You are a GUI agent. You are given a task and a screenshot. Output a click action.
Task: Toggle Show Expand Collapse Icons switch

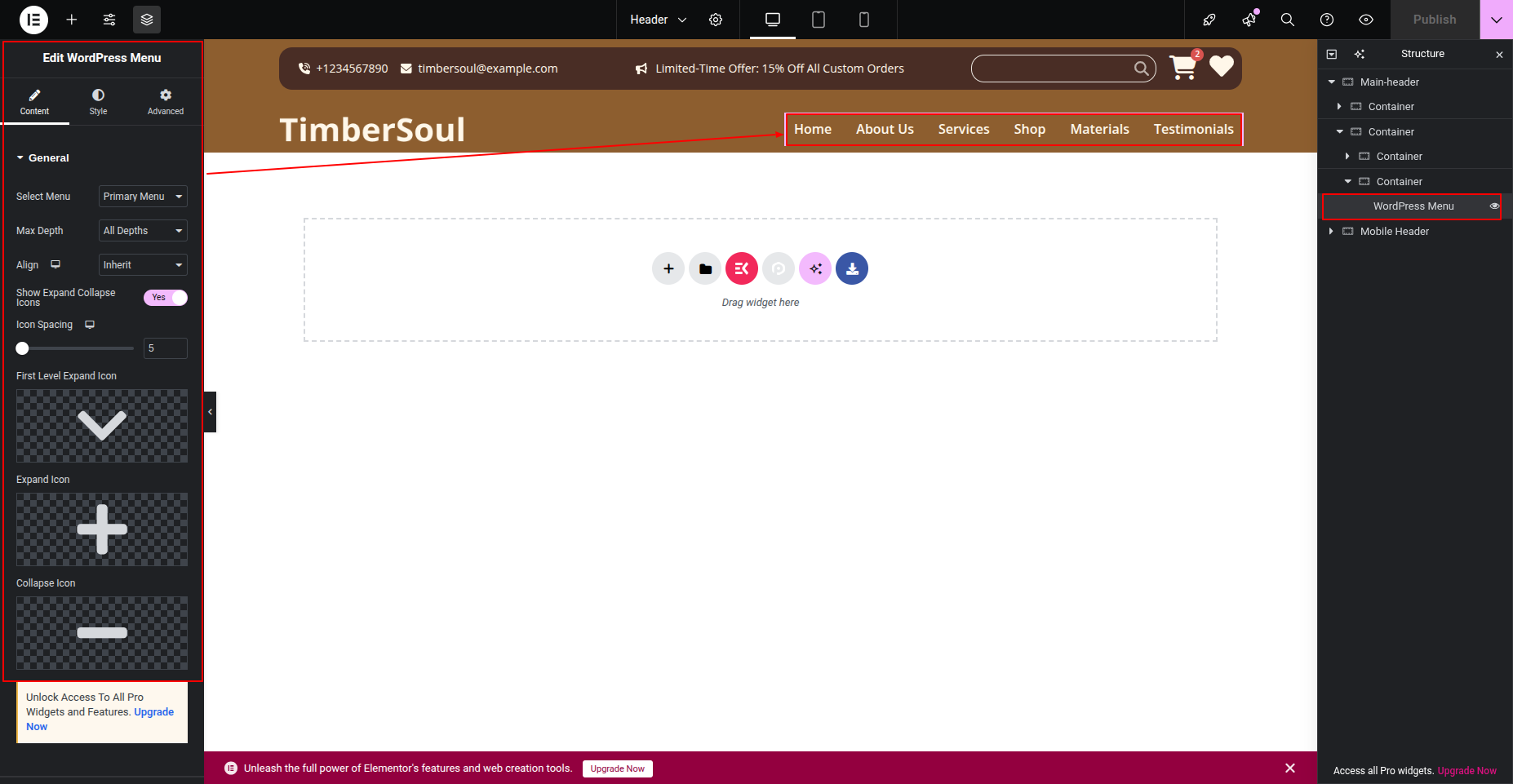click(166, 298)
